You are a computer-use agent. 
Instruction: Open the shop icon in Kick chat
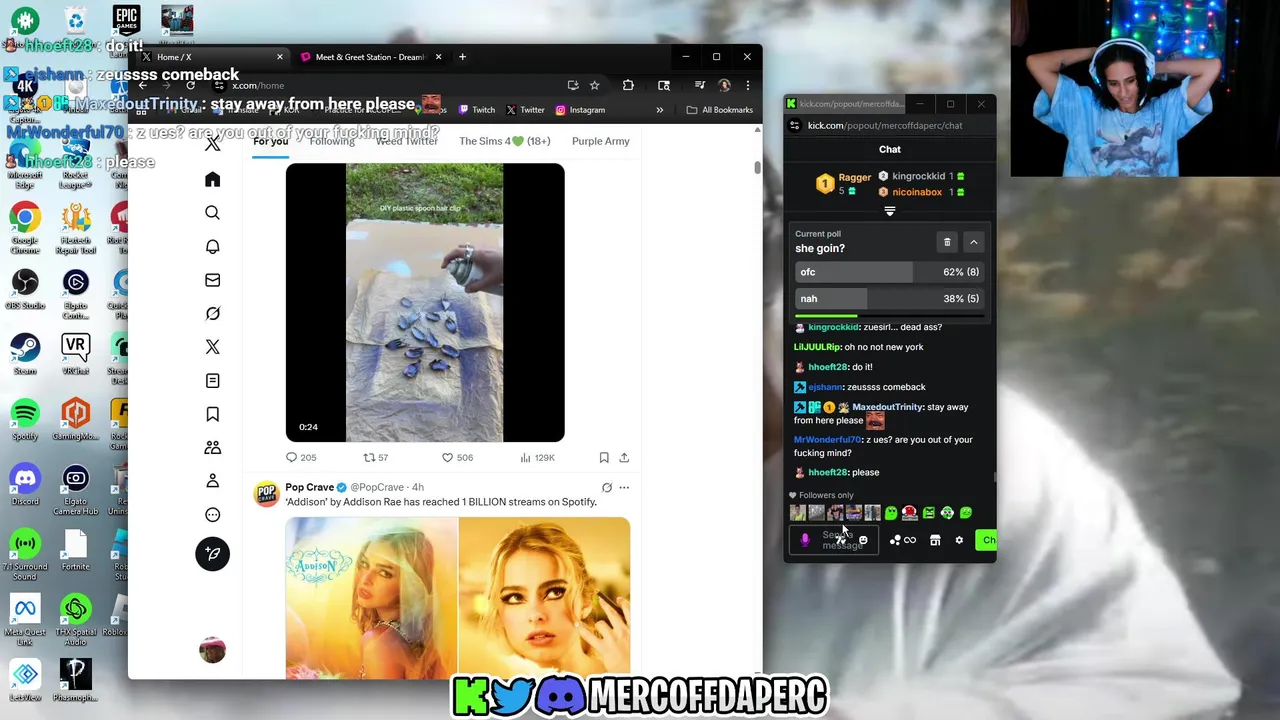(935, 541)
